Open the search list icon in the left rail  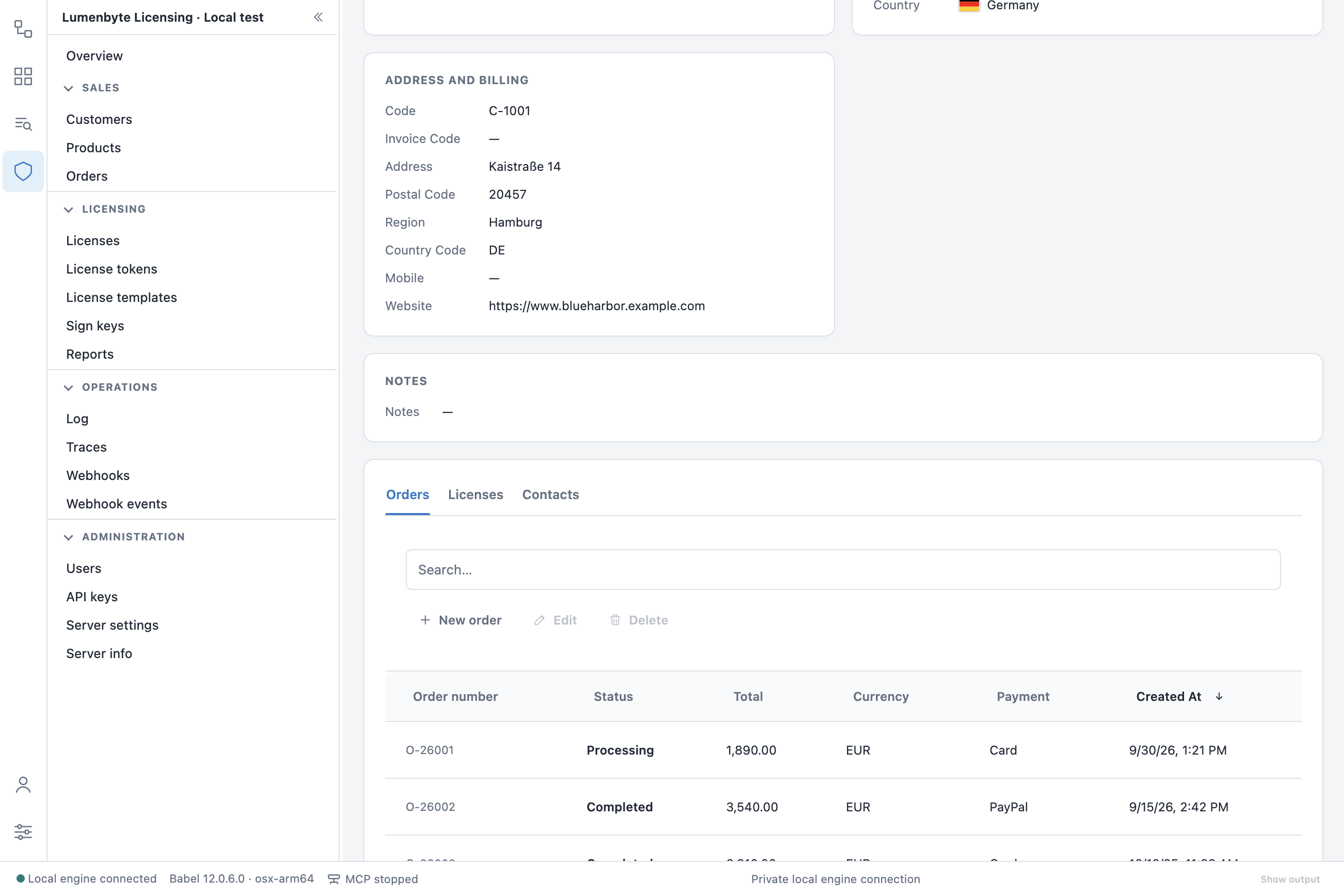23,123
